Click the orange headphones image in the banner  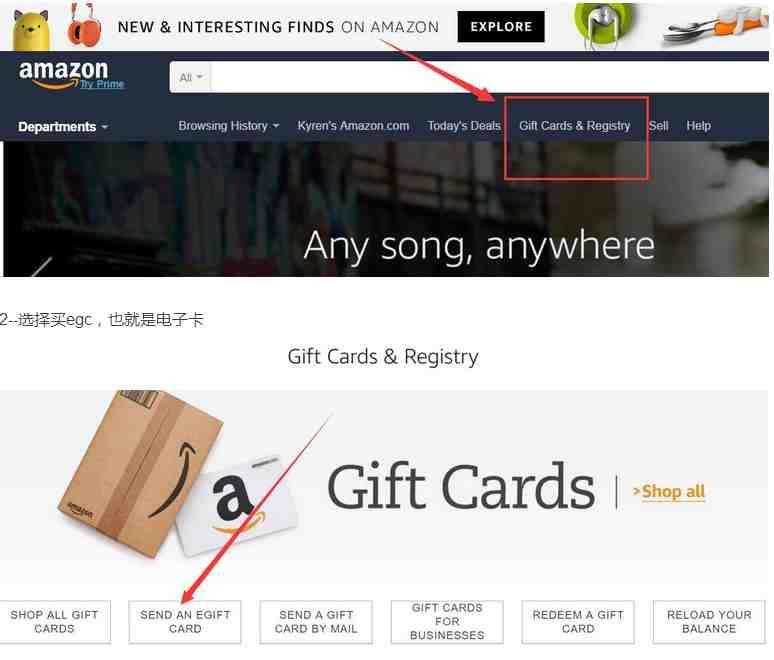(x=84, y=25)
